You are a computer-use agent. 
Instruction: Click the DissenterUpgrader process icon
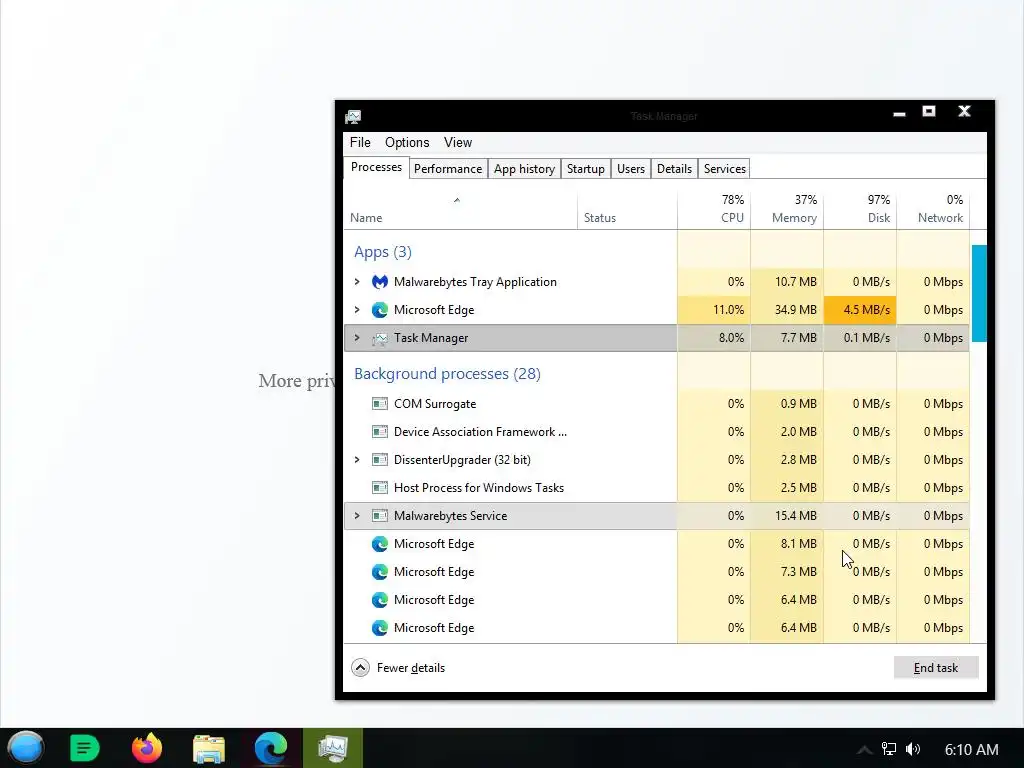[379, 460]
